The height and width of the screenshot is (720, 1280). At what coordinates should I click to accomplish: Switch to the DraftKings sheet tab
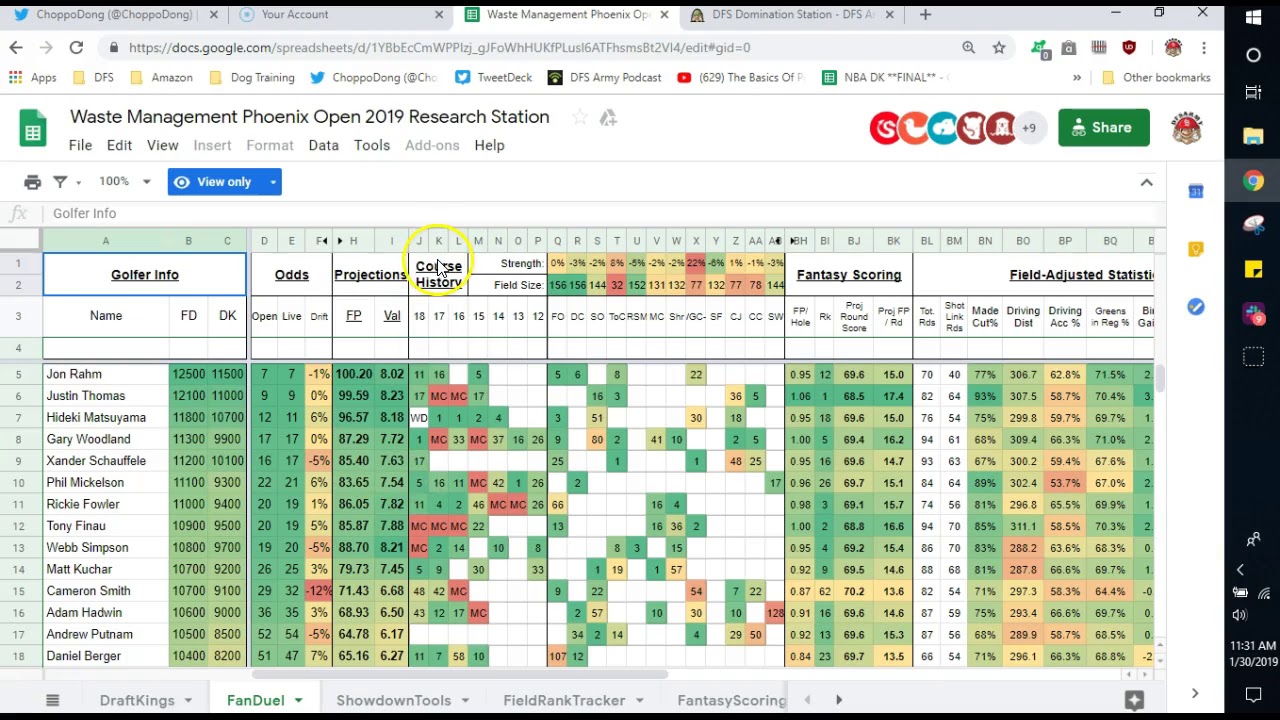click(x=137, y=700)
